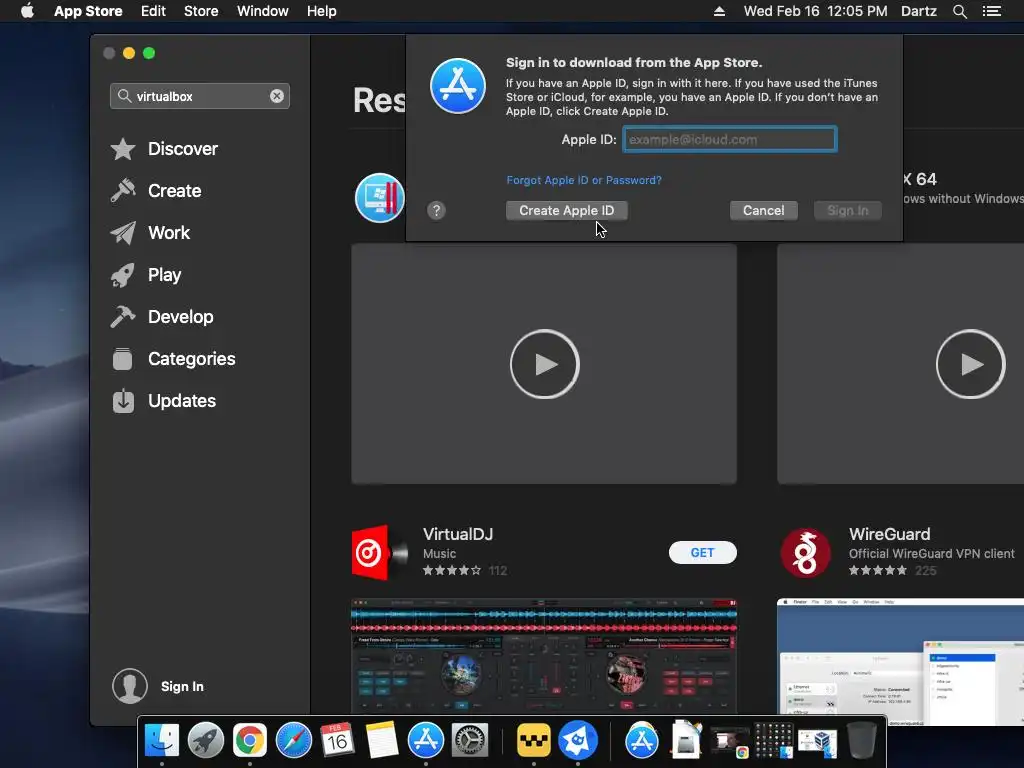This screenshot has height=768, width=1024.
Task: Open the VirtualDJ app icon
Action: (x=379, y=552)
